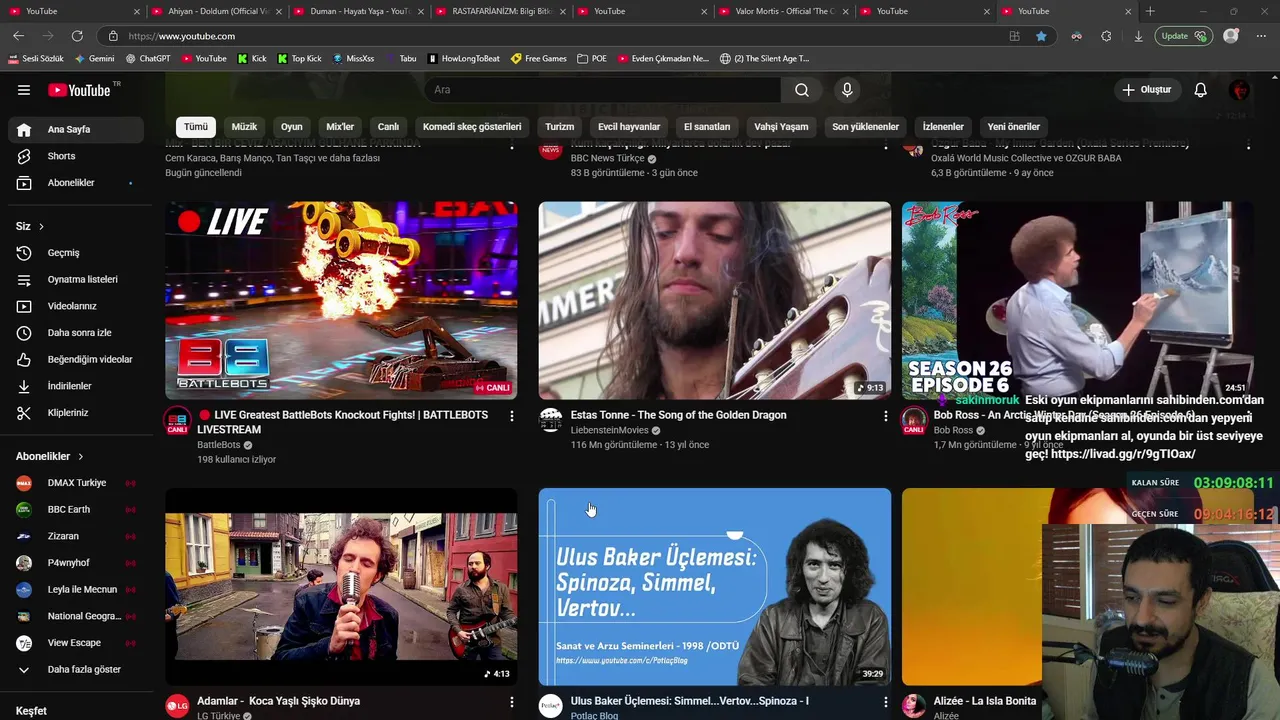Click into the Ara search field
The image size is (1280, 720).
603,90
